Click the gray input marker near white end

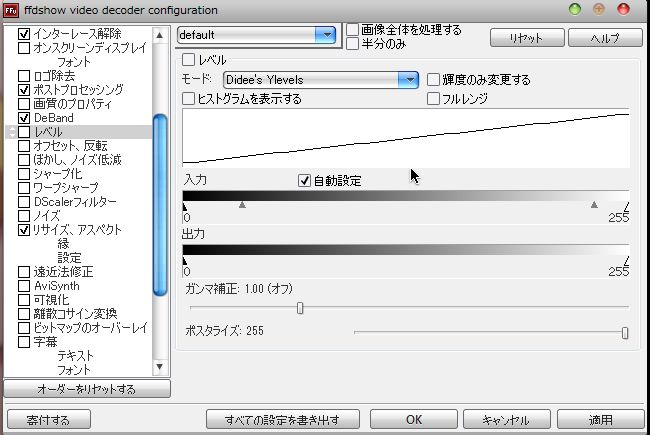coord(594,204)
